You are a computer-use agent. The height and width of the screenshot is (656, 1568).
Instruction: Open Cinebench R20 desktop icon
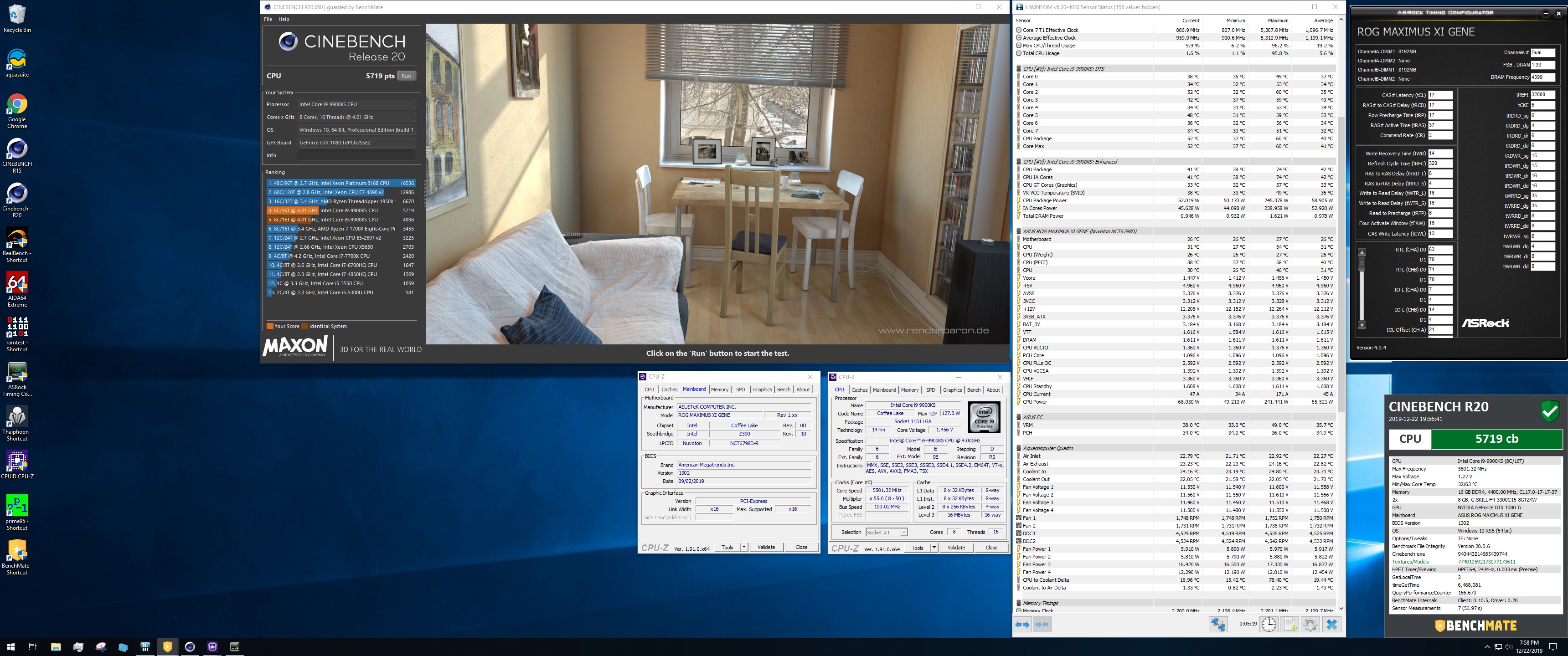[x=17, y=200]
